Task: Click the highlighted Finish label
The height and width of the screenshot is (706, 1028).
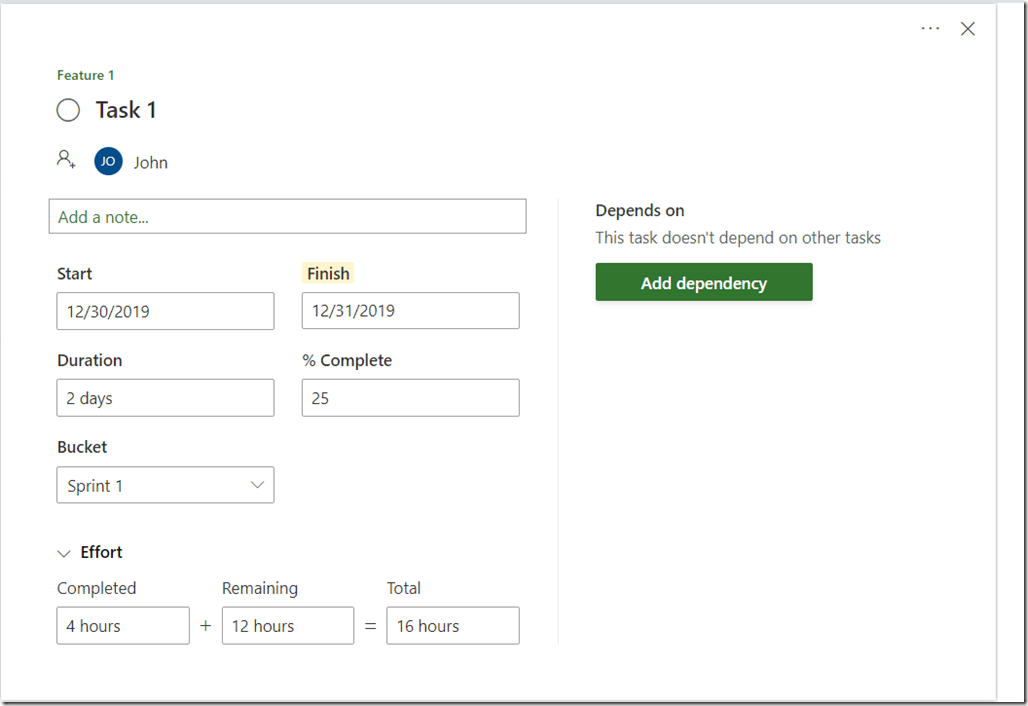Action: [328, 273]
